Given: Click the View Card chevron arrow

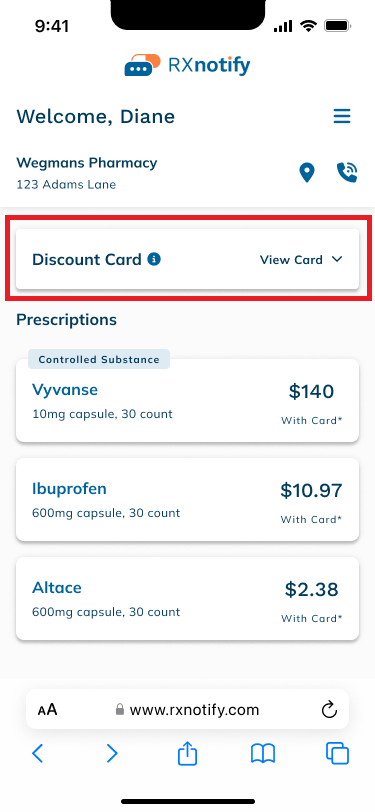Looking at the screenshot, I should pos(337,259).
